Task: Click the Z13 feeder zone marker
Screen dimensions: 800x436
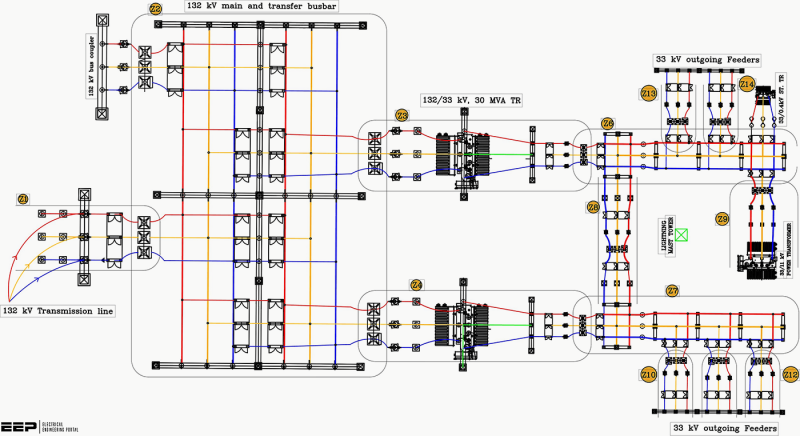Action: point(648,94)
